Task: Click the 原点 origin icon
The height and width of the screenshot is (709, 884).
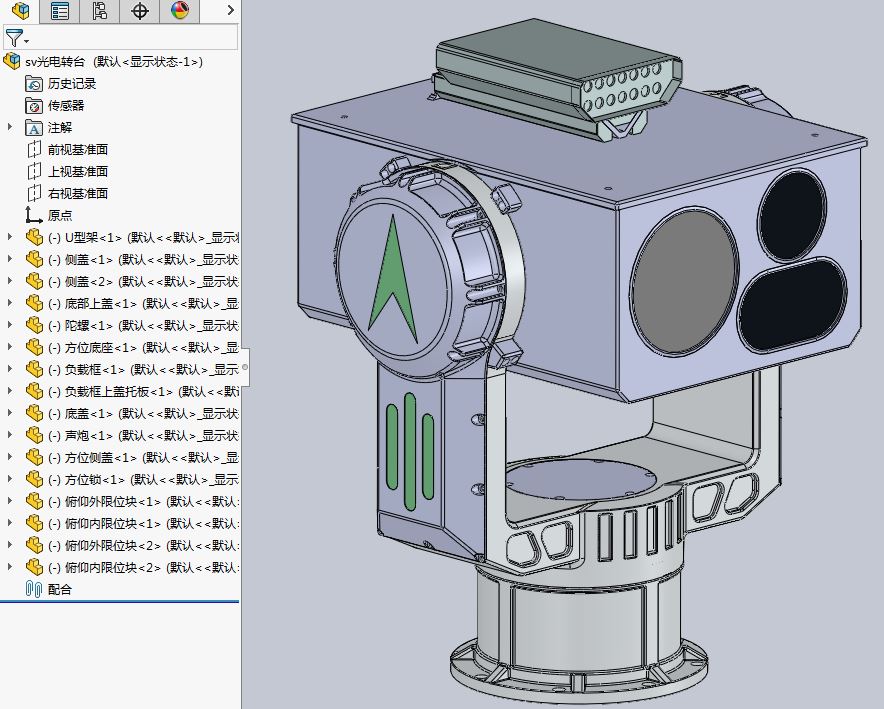Action: [34, 215]
